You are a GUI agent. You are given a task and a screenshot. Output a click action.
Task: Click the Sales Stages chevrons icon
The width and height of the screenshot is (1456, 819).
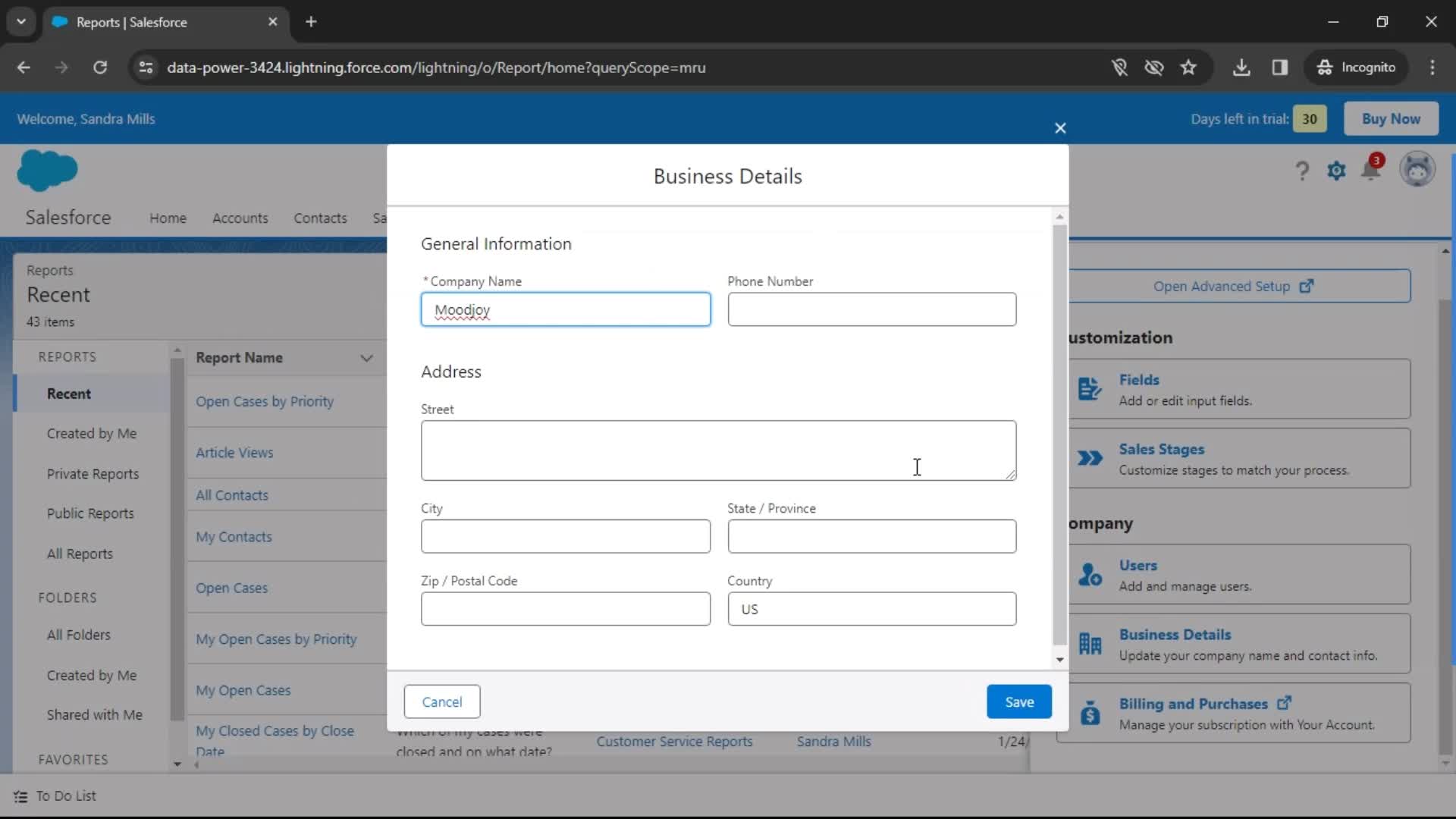click(x=1090, y=458)
